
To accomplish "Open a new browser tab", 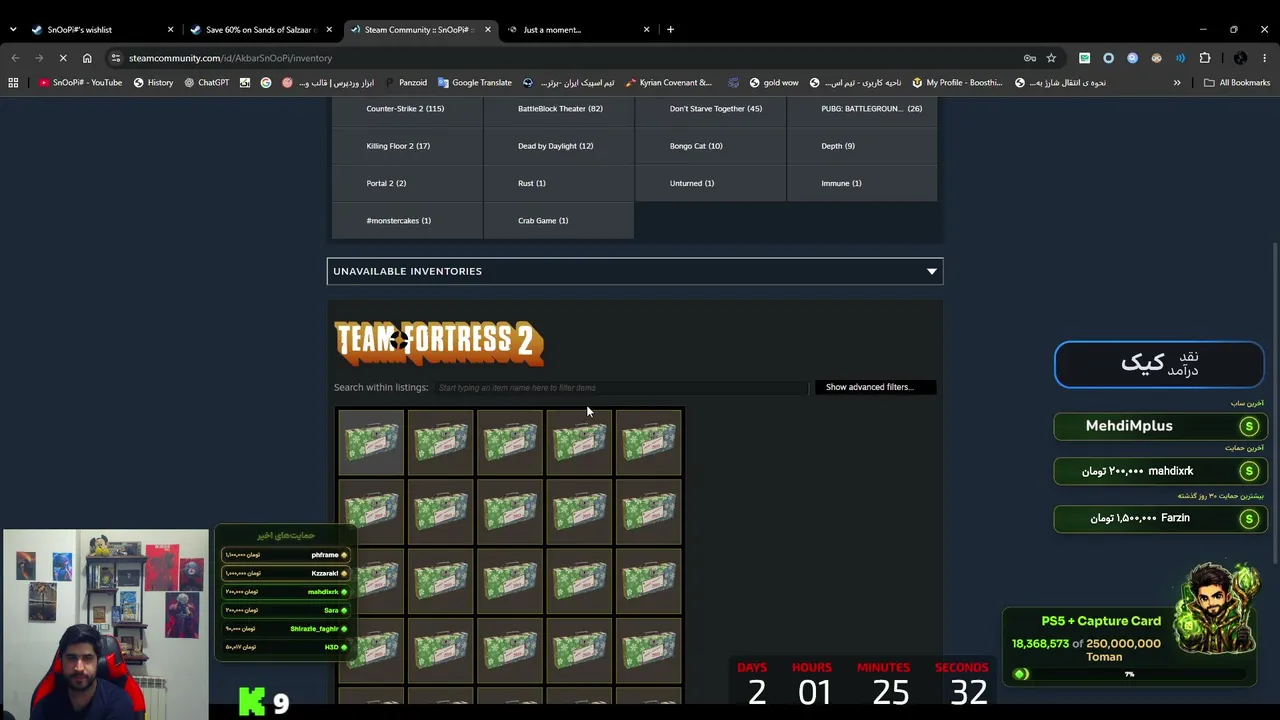I will tap(670, 30).
